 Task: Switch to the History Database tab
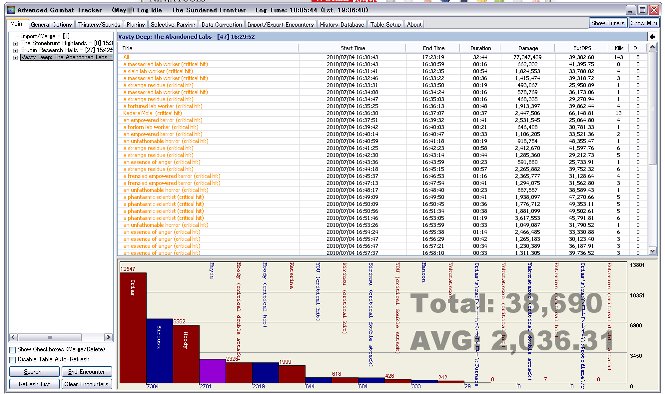pos(342,25)
